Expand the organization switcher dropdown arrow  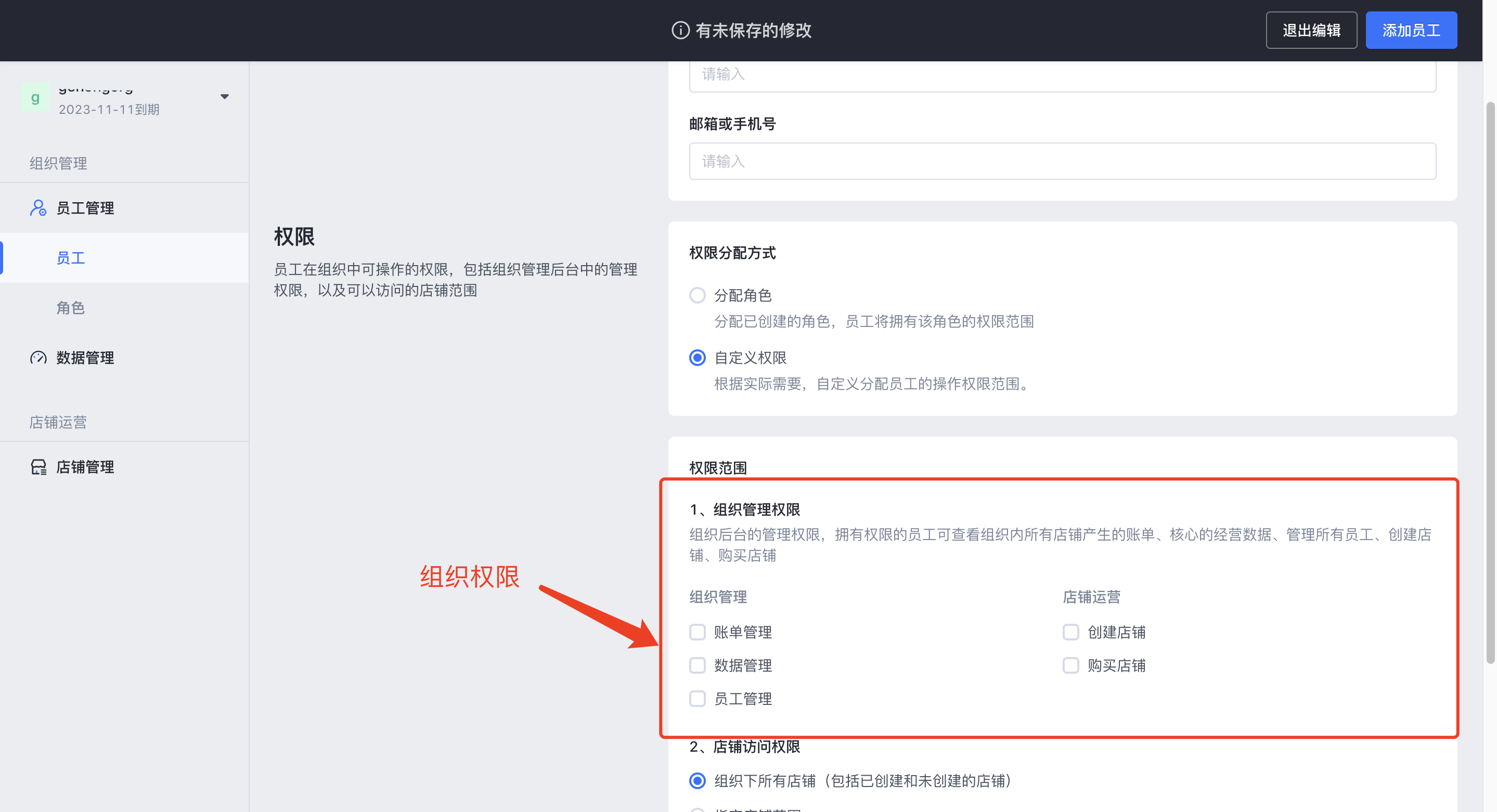(x=224, y=96)
